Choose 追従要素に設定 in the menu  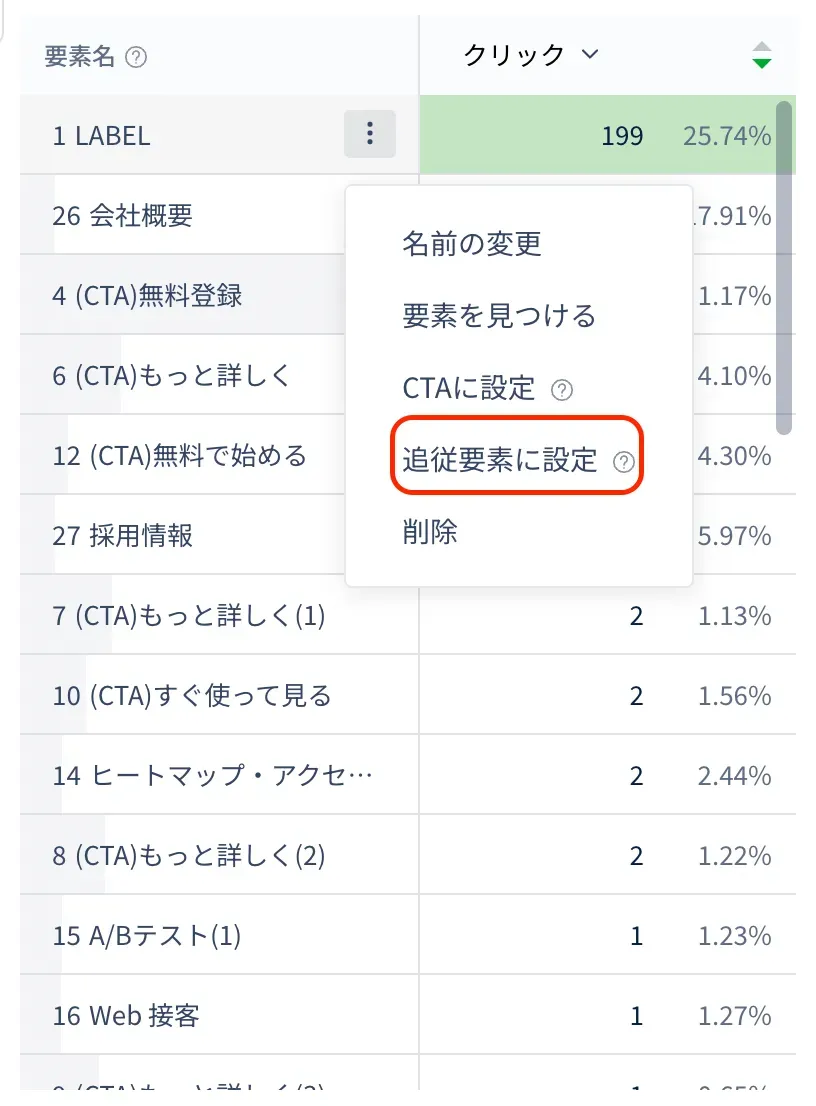click(x=500, y=460)
